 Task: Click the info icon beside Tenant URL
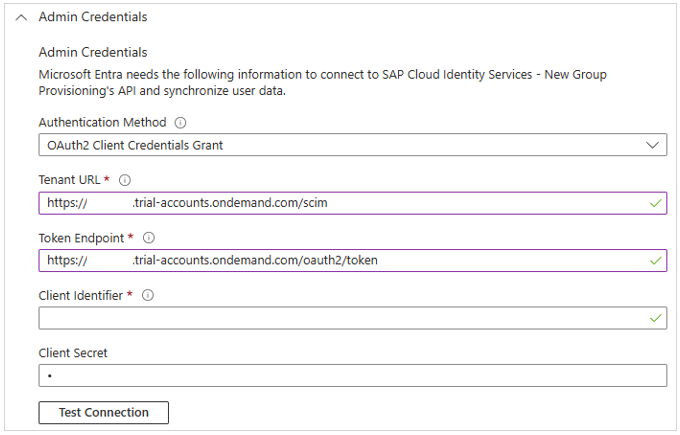click(x=125, y=181)
